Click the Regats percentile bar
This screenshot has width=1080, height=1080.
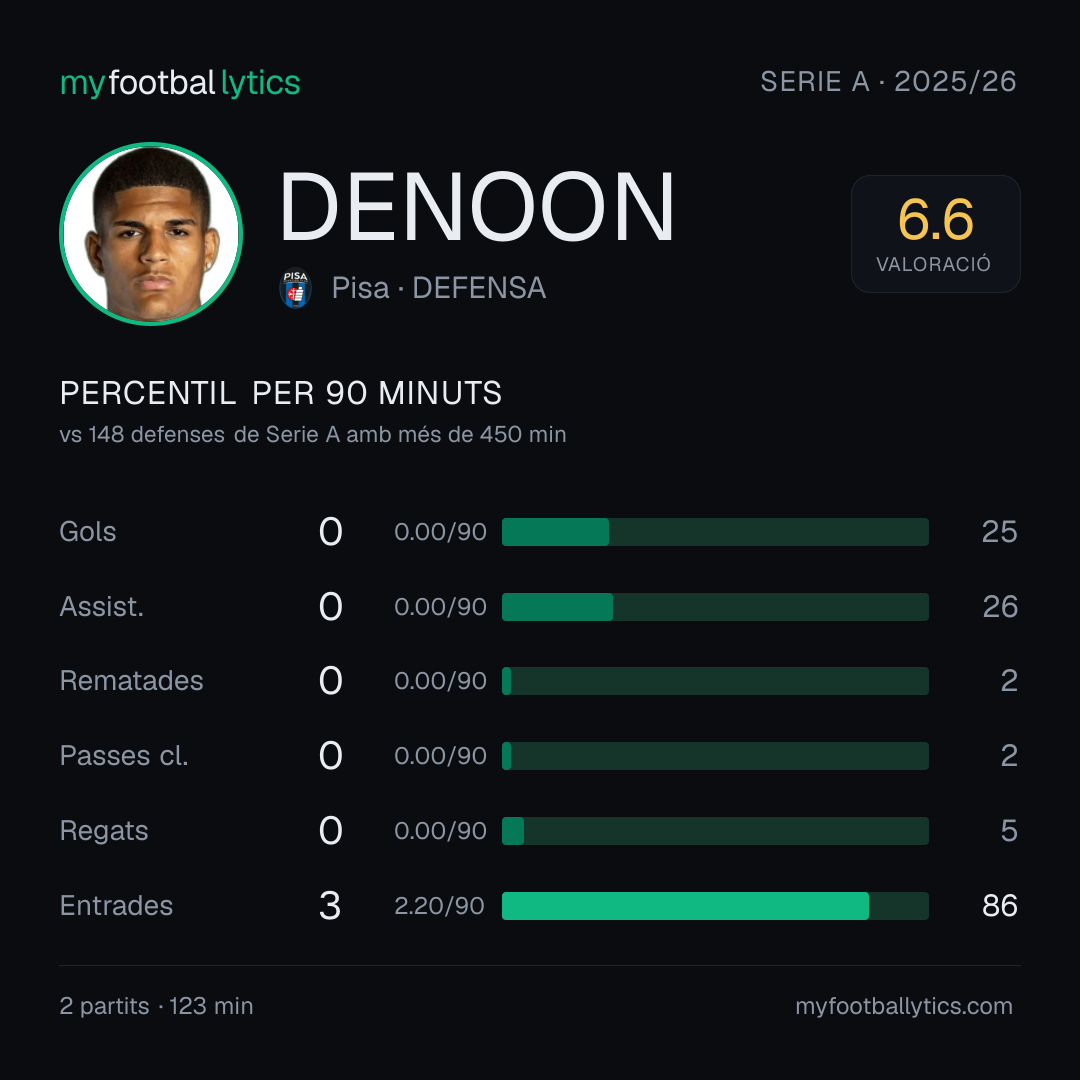[715, 831]
